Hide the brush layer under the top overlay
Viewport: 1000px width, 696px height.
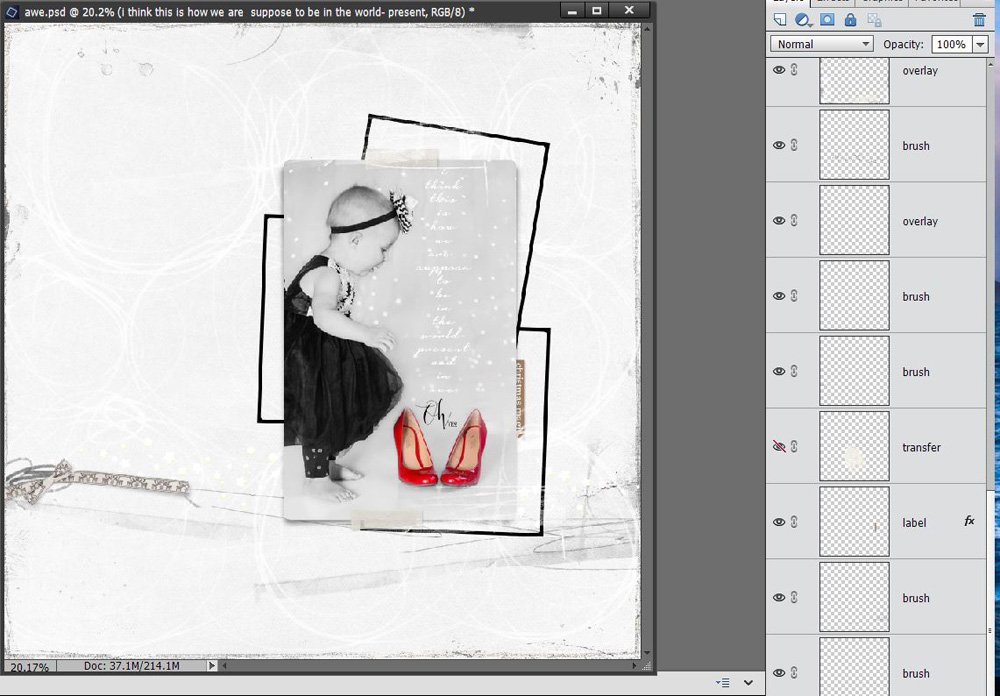tap(779, 145)
